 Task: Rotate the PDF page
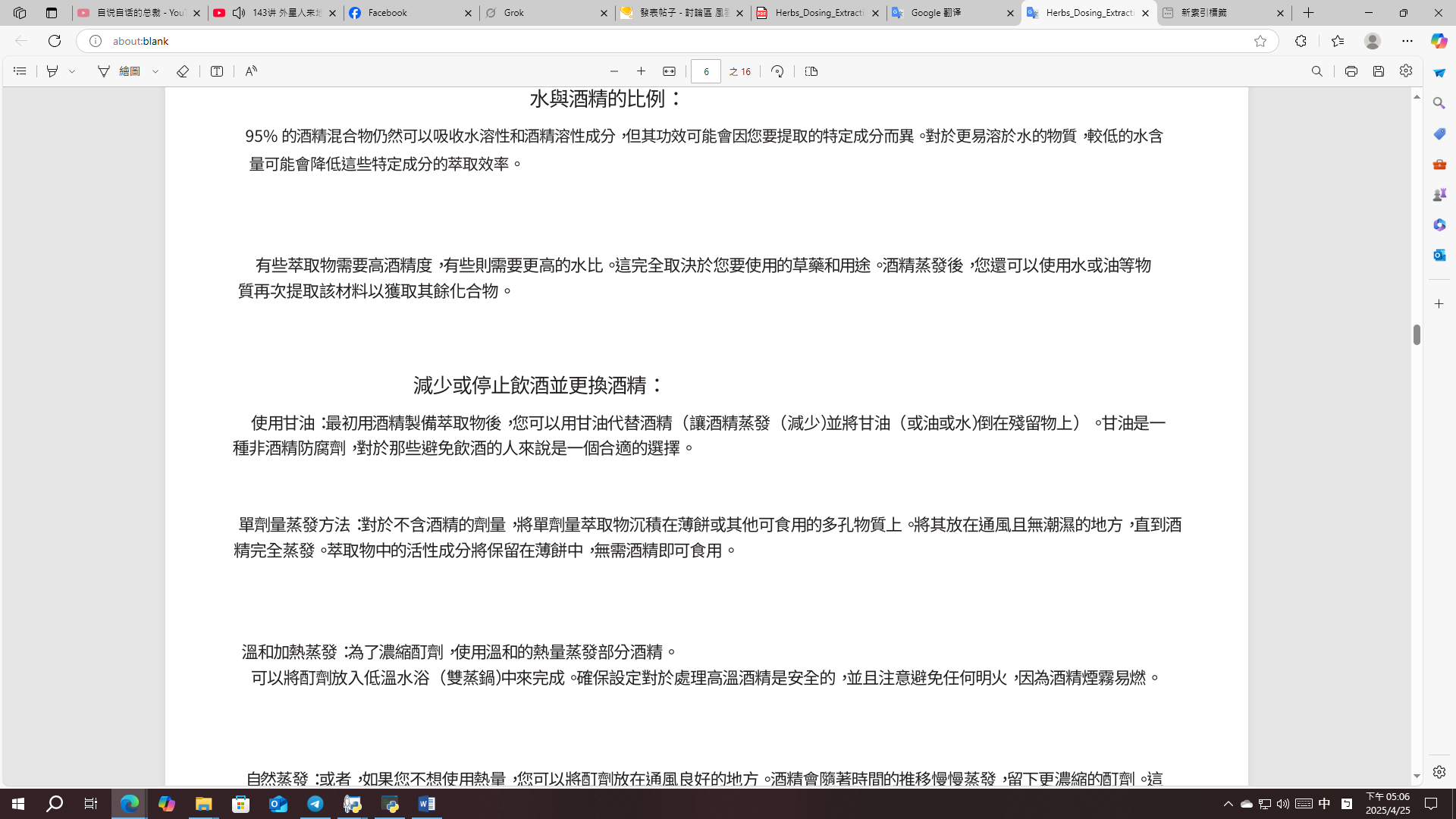click(x=777, y=71)
